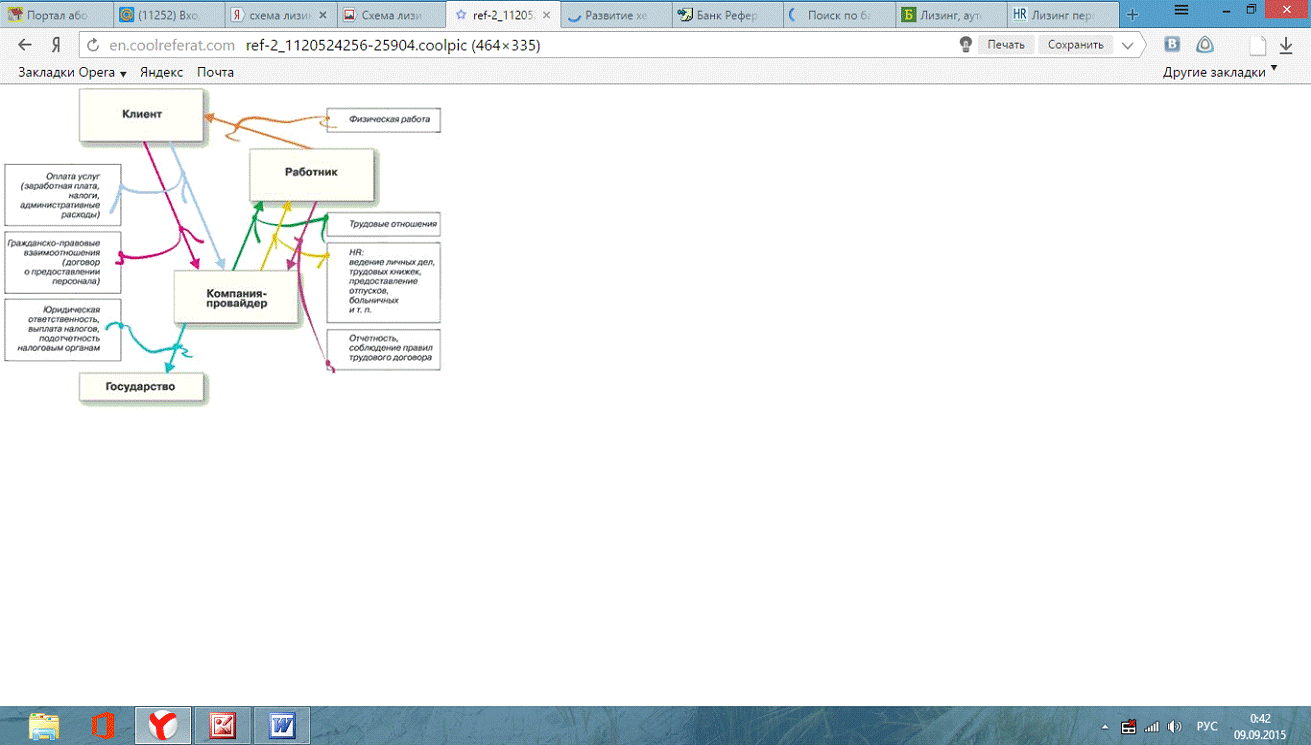This screenshot has width=1311, height=745.
Task: Expand the 'Закладки Opera' bookmarks folder
Action: pyautogui.click(x=72, y=73)
